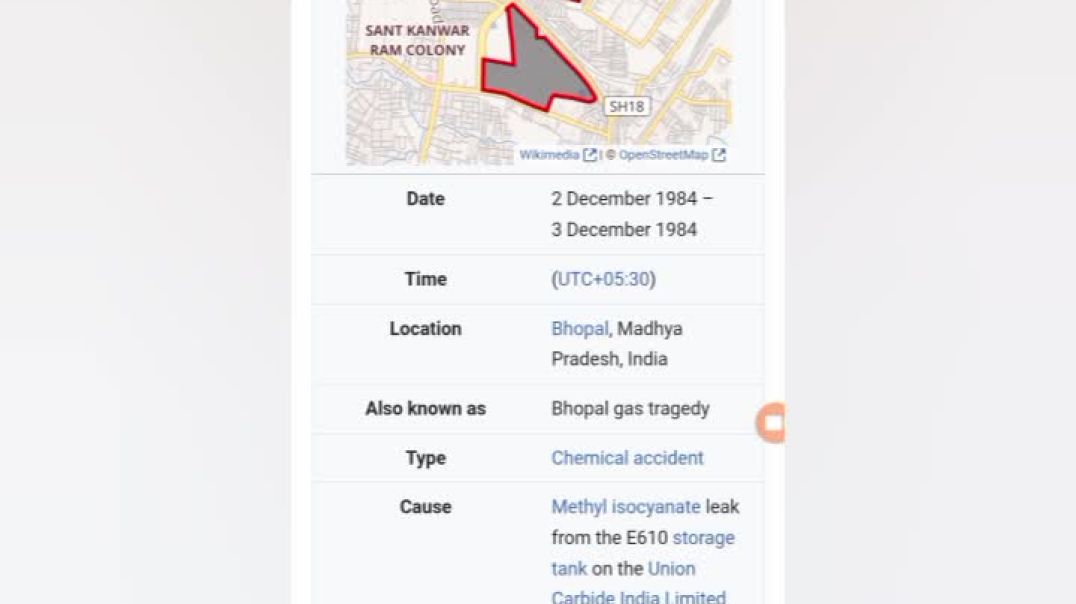Click the OpenStreetMap external link icon
Image resolution: width=1076 pixels, height=604 pixels.
[x=719, y=155]
